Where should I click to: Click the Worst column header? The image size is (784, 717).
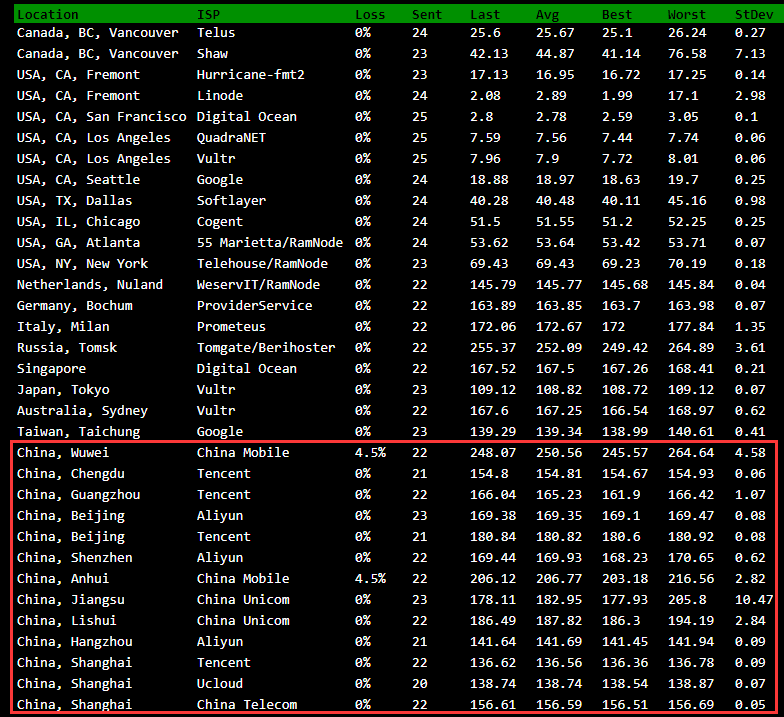pos(686,14)
